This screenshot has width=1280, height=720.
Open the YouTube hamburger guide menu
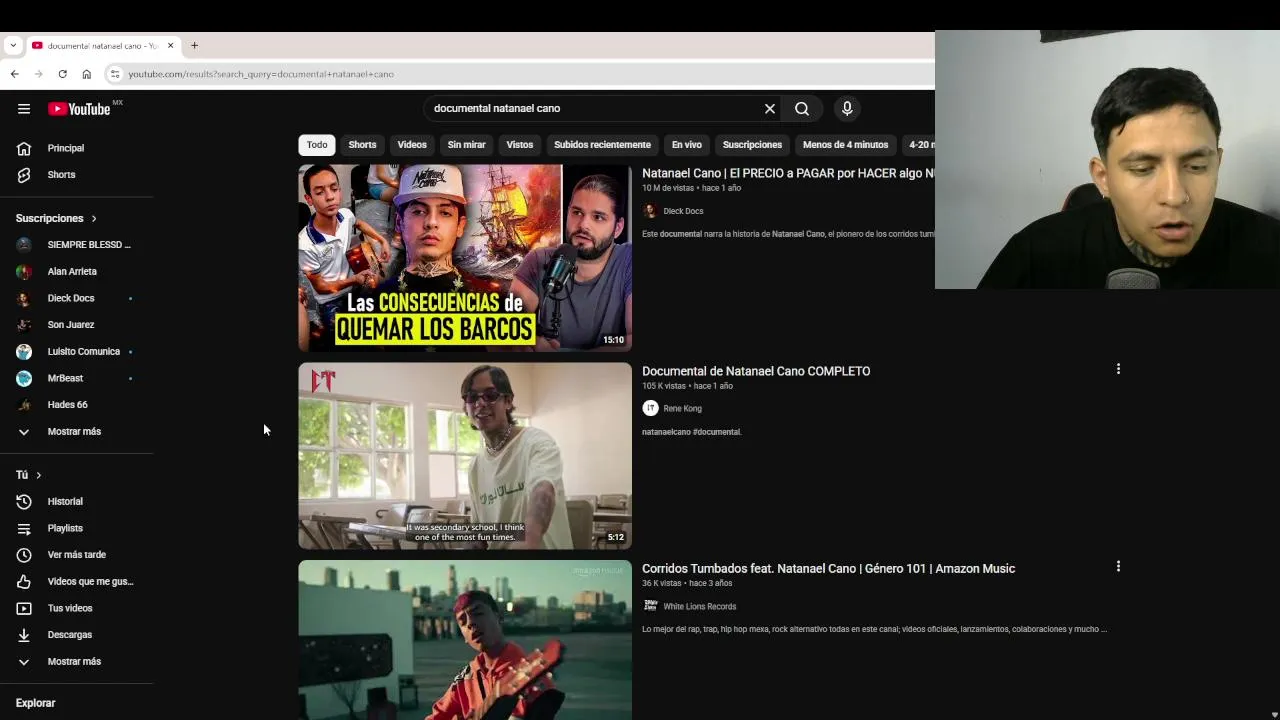tap(24, 109)
